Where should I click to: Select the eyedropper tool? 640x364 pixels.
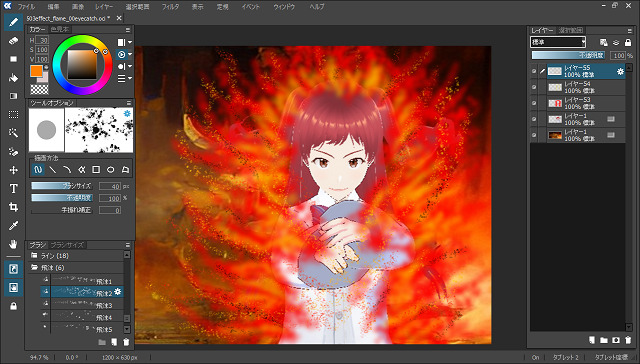13,226
